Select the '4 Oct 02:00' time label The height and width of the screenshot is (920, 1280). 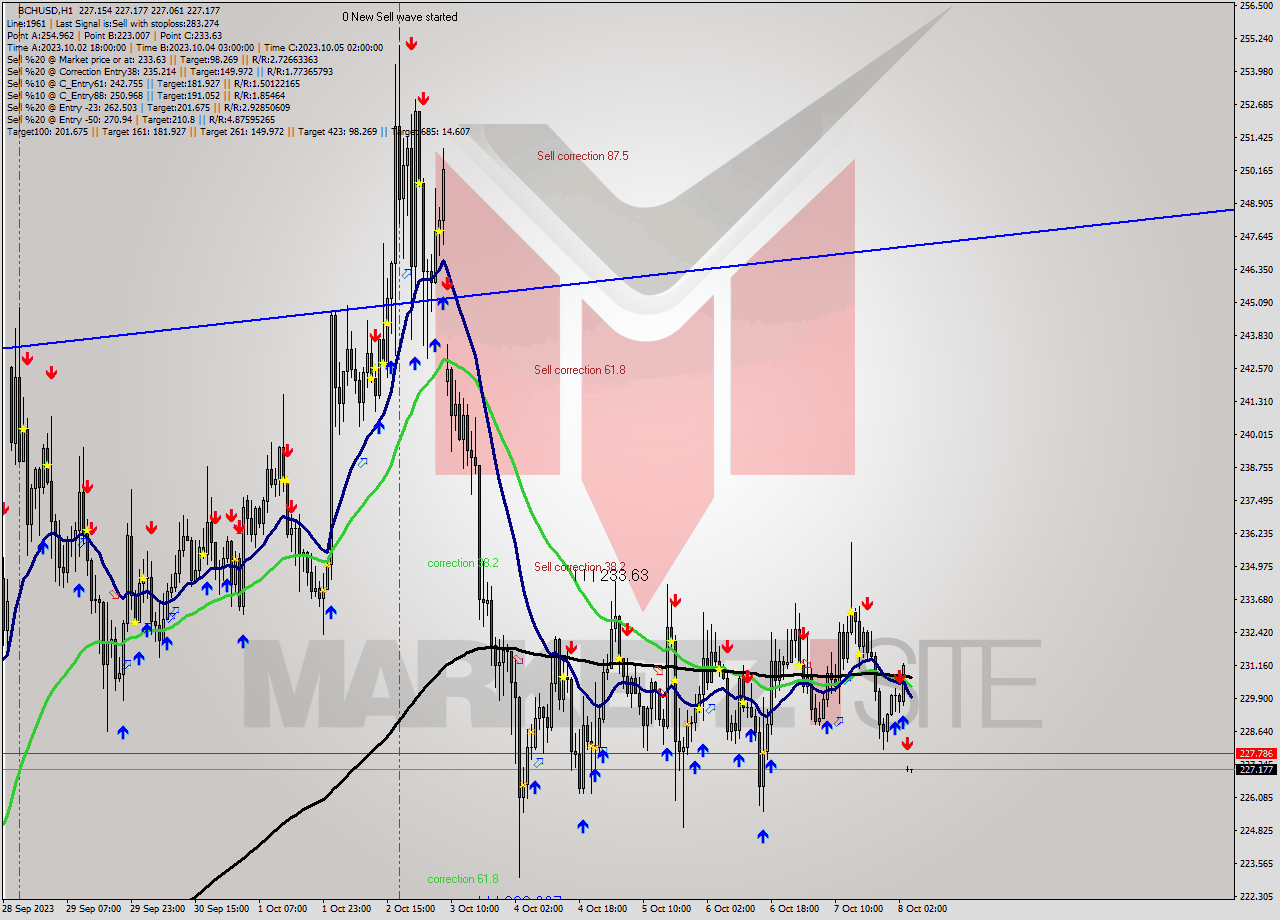click(x=539, y=909)
